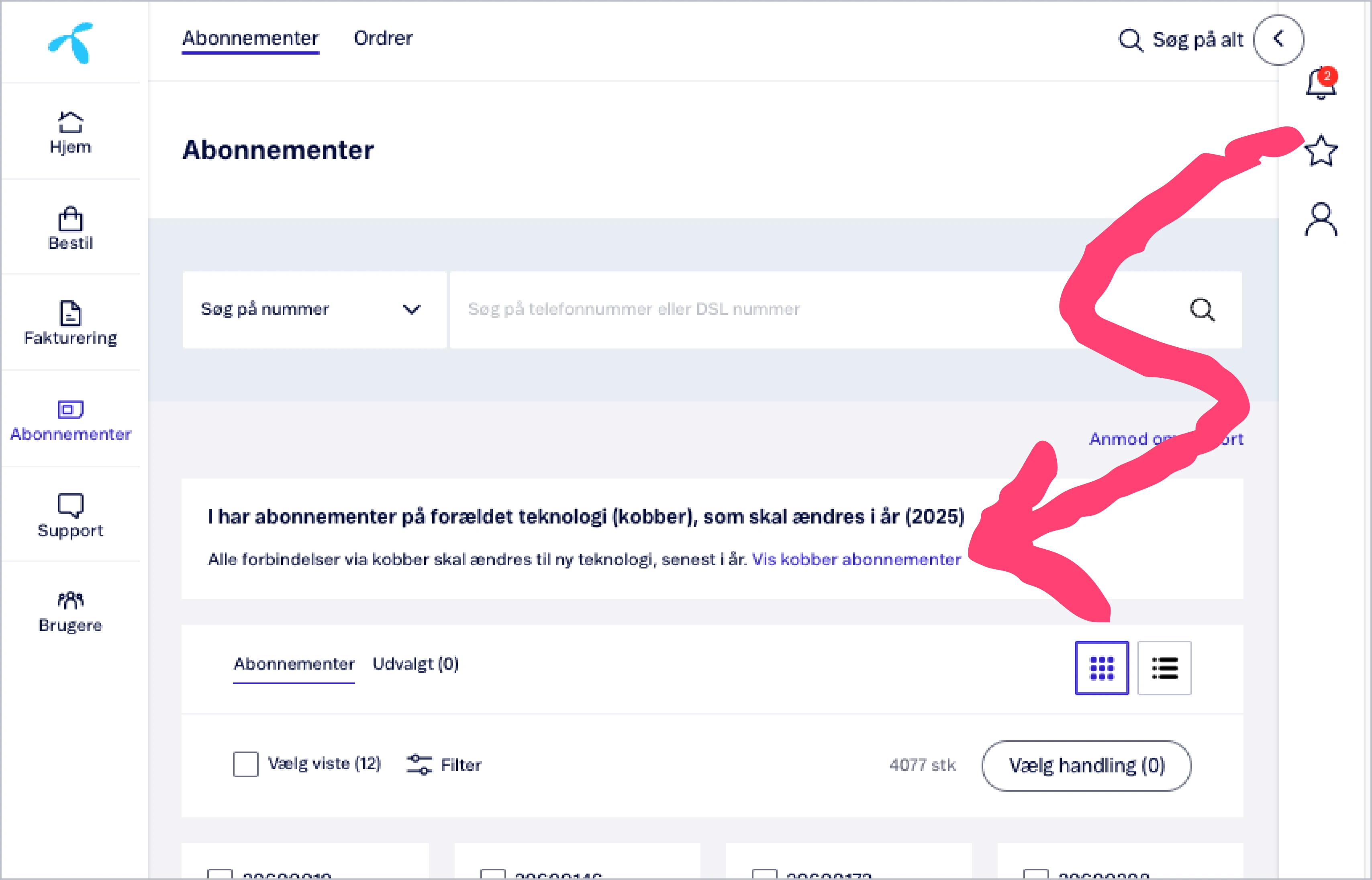The width and height of the screenshot is (1372, 880).
Task: Switch to the Ordrer tab
Action: (383, 38)
